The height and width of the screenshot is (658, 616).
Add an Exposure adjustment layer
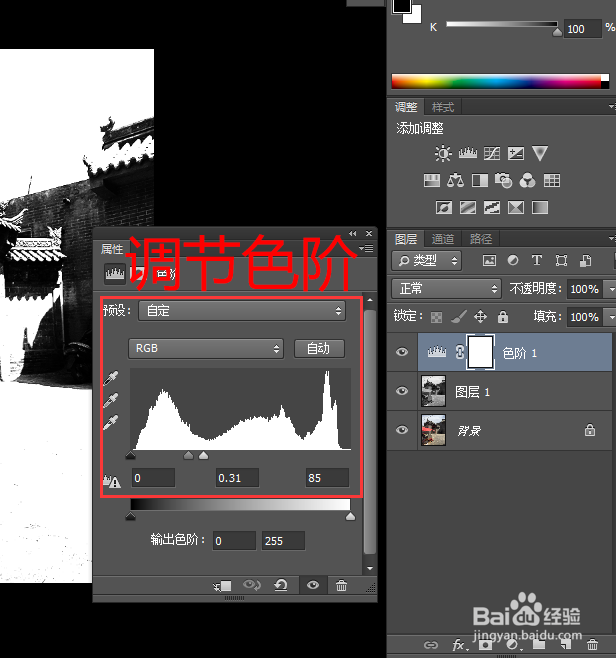click(x=516, y=154)
